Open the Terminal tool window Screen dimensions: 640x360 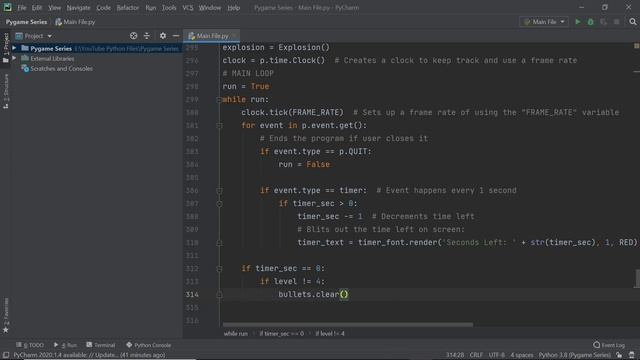click(x=101, y=345)
